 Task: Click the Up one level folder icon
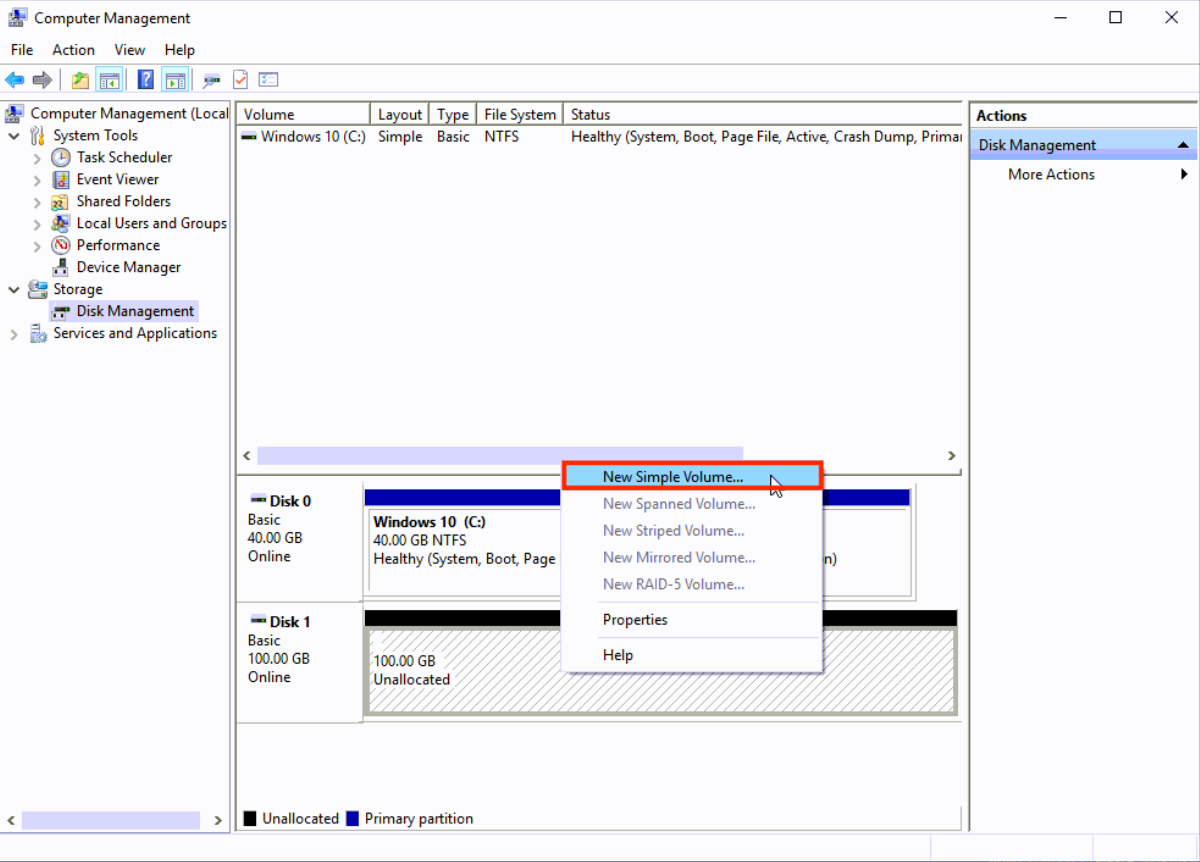pyautogui.click(x=80, y=80)
